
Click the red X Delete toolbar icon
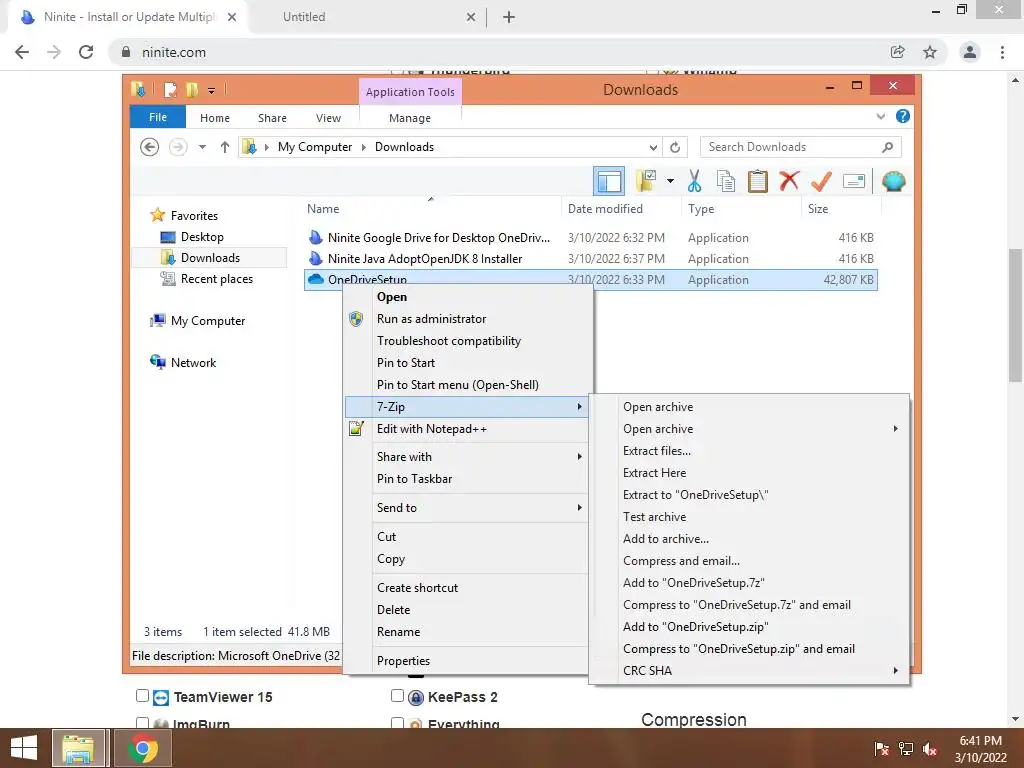(x=789, y=180)
